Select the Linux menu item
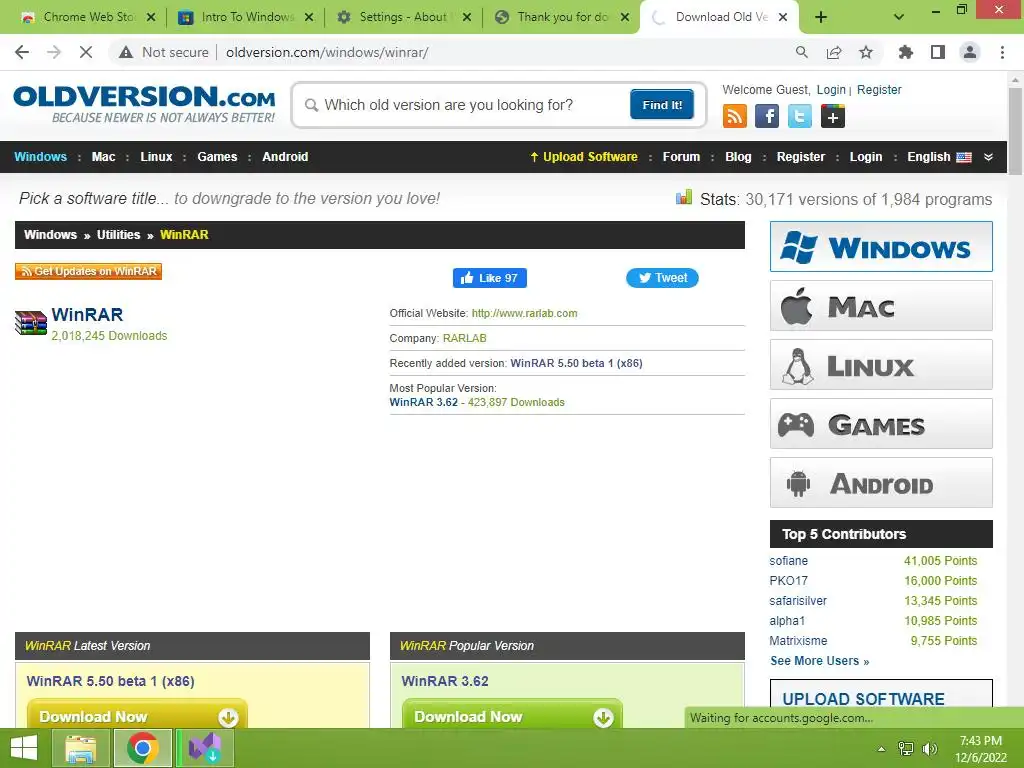Image resolution: width=1024 pixels, height=768 pixels. (x=156, y=157)
